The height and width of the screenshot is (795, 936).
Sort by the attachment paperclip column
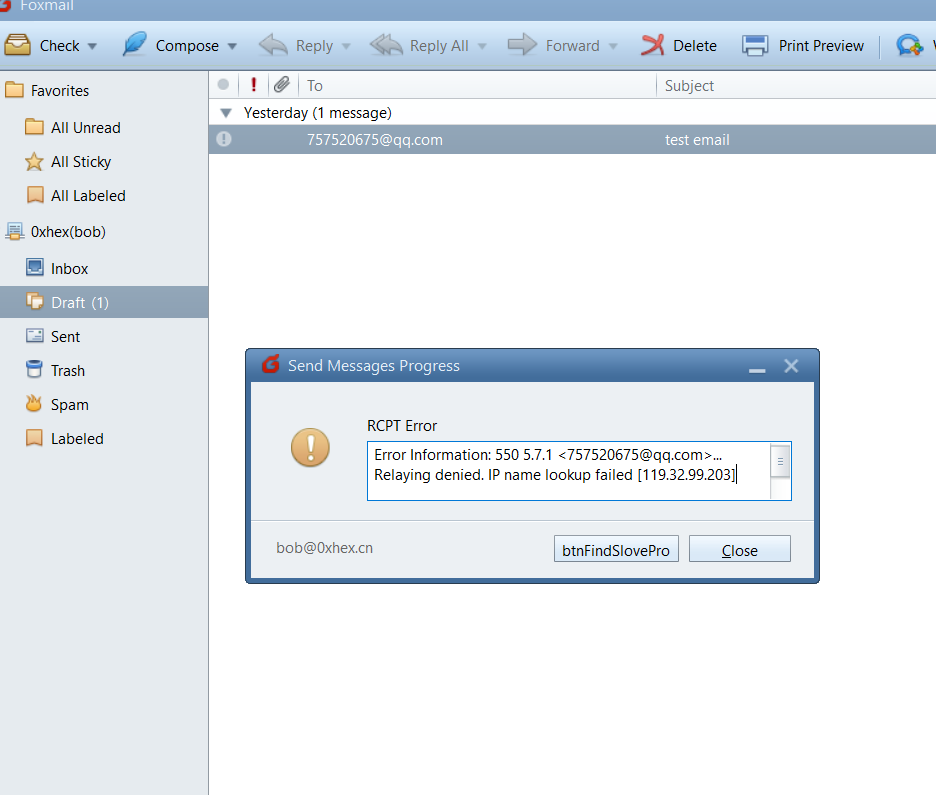click(x=282, y=84)
